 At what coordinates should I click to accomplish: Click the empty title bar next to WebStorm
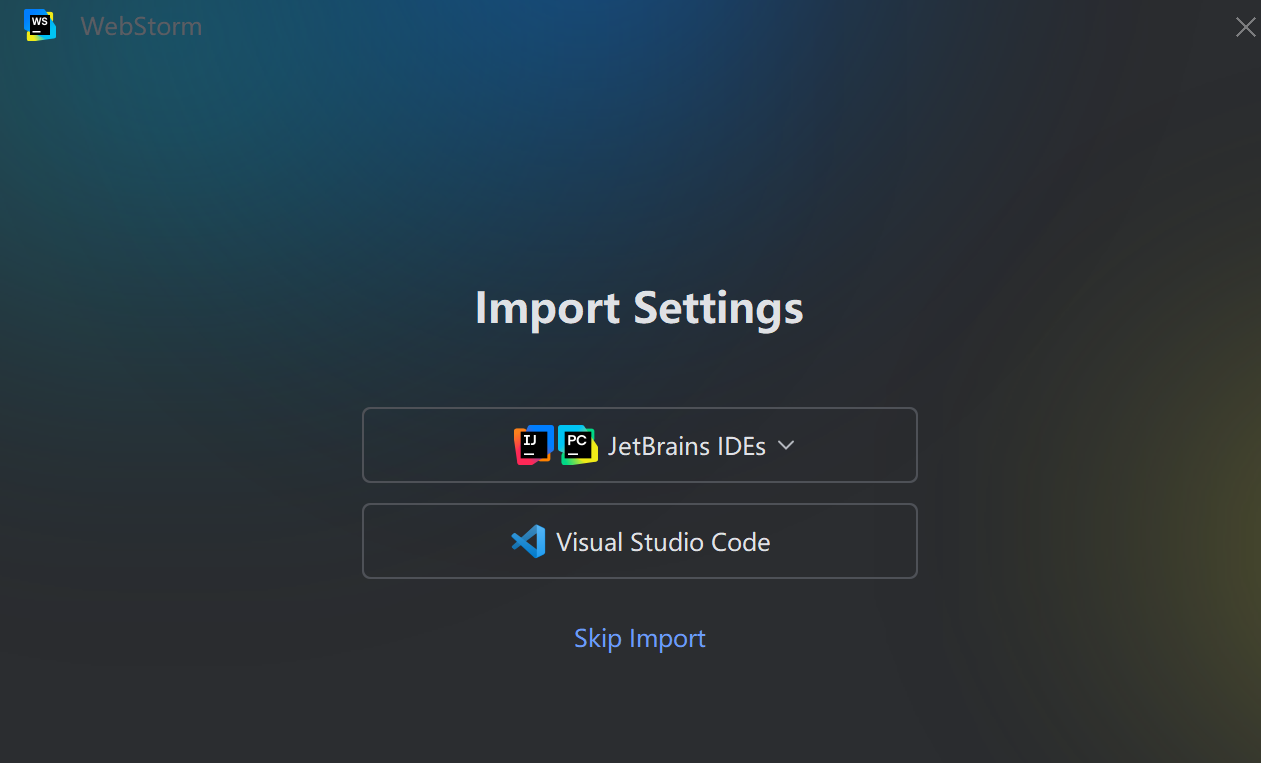click(700, 26)
